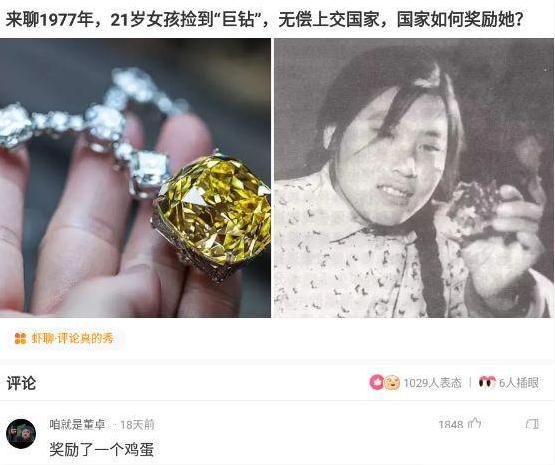Tap the share icon beside the comment
Screen dimensions: 555x465
[532, 424]
